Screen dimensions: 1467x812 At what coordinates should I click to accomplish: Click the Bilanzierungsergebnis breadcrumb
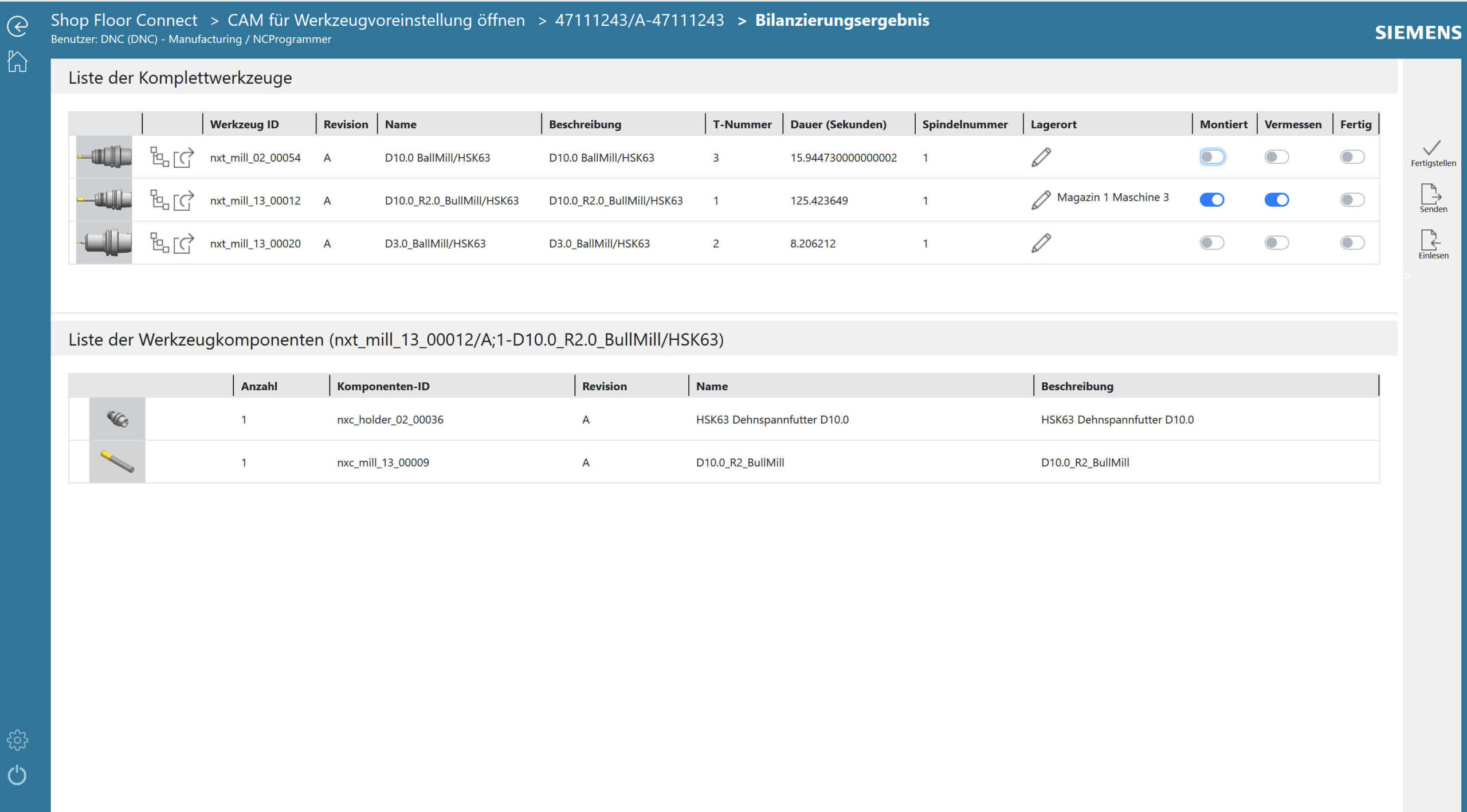click(x=842, y=20)
